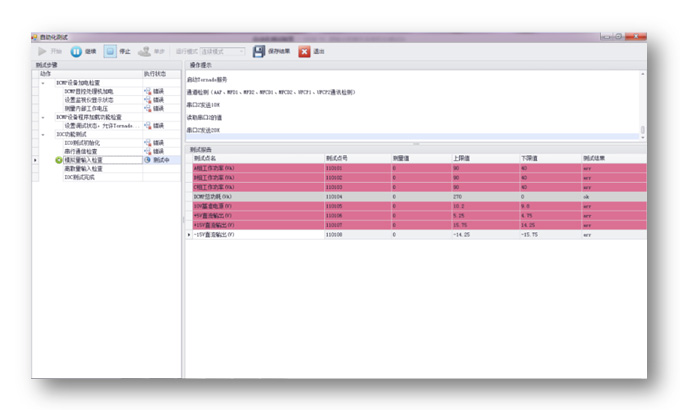The height and width of the screenshot is (410, 680).
Task: Click the 单步 single-step icon
Action: [145, 51]
